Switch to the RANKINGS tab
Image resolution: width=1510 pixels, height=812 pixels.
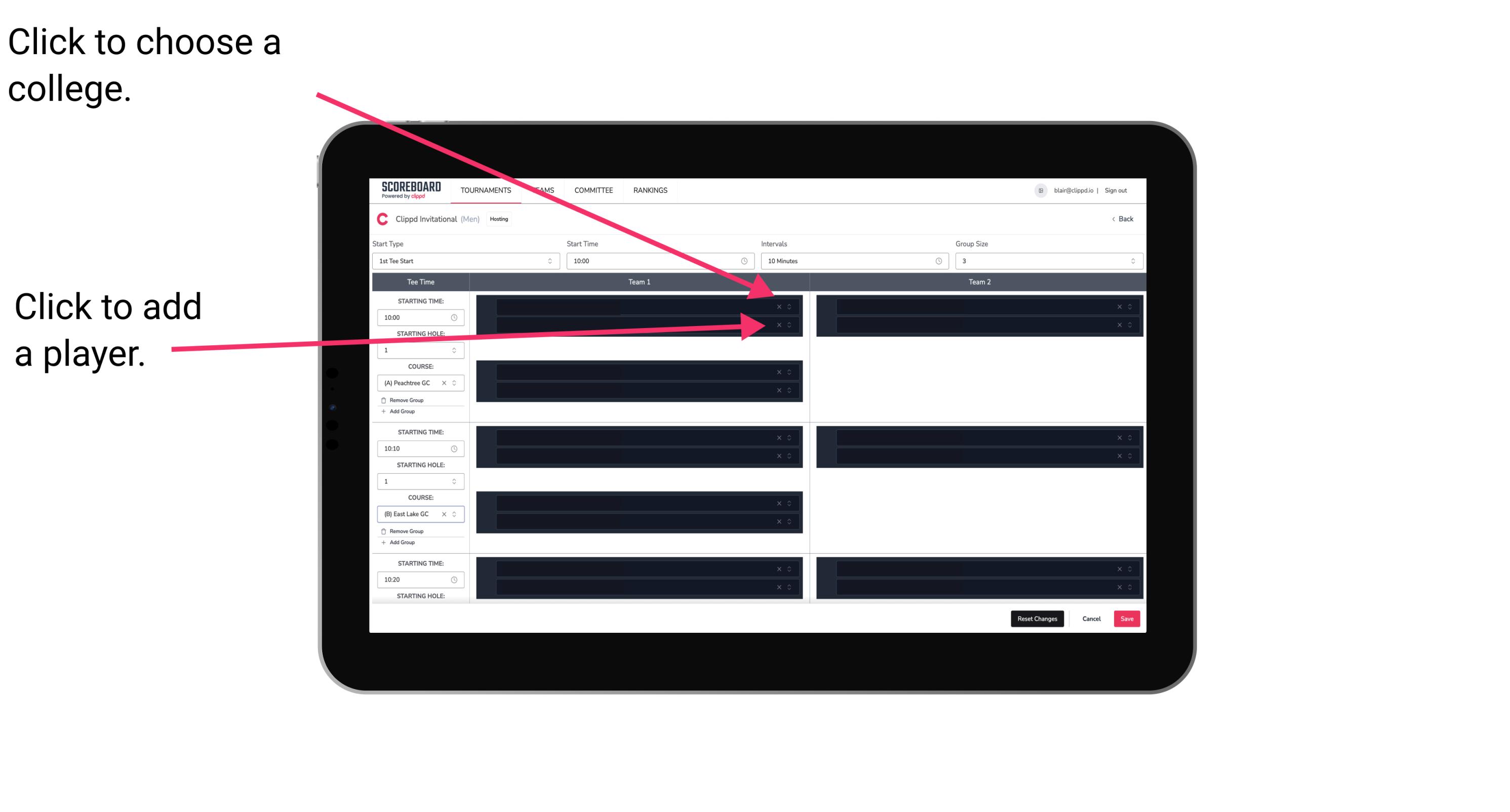pyautogui.click(x=650, y=191)
